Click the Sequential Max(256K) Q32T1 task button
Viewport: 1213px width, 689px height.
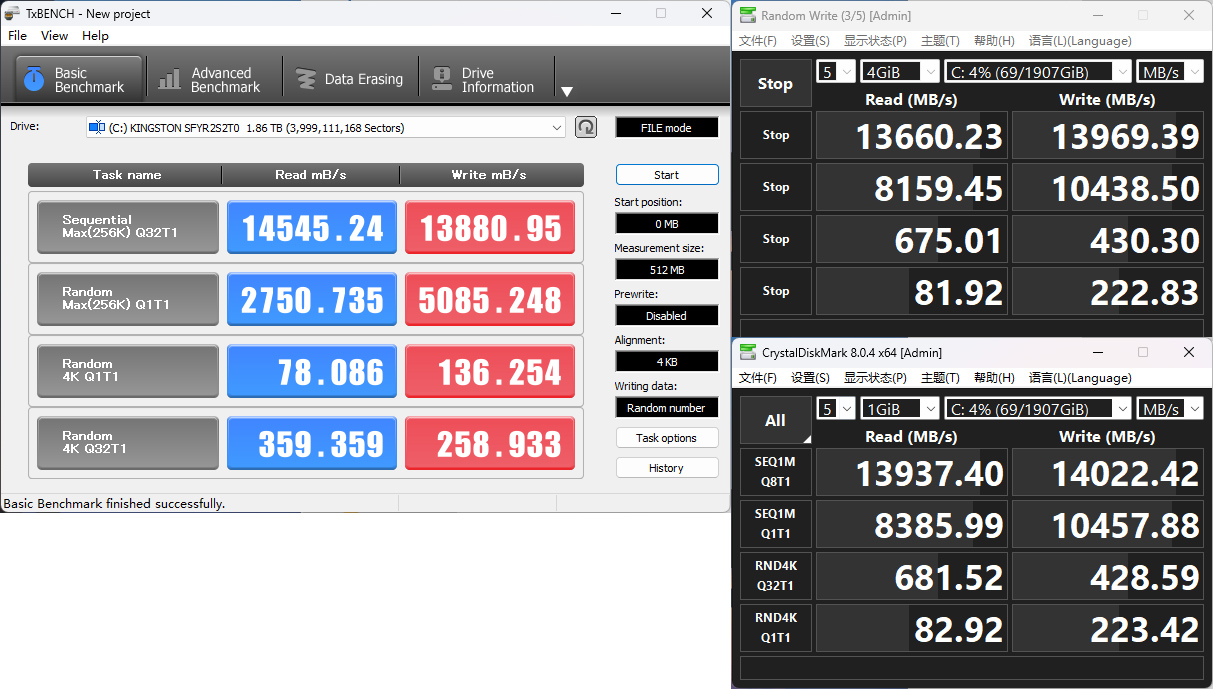pyautogui.click(x=128, y=227)
